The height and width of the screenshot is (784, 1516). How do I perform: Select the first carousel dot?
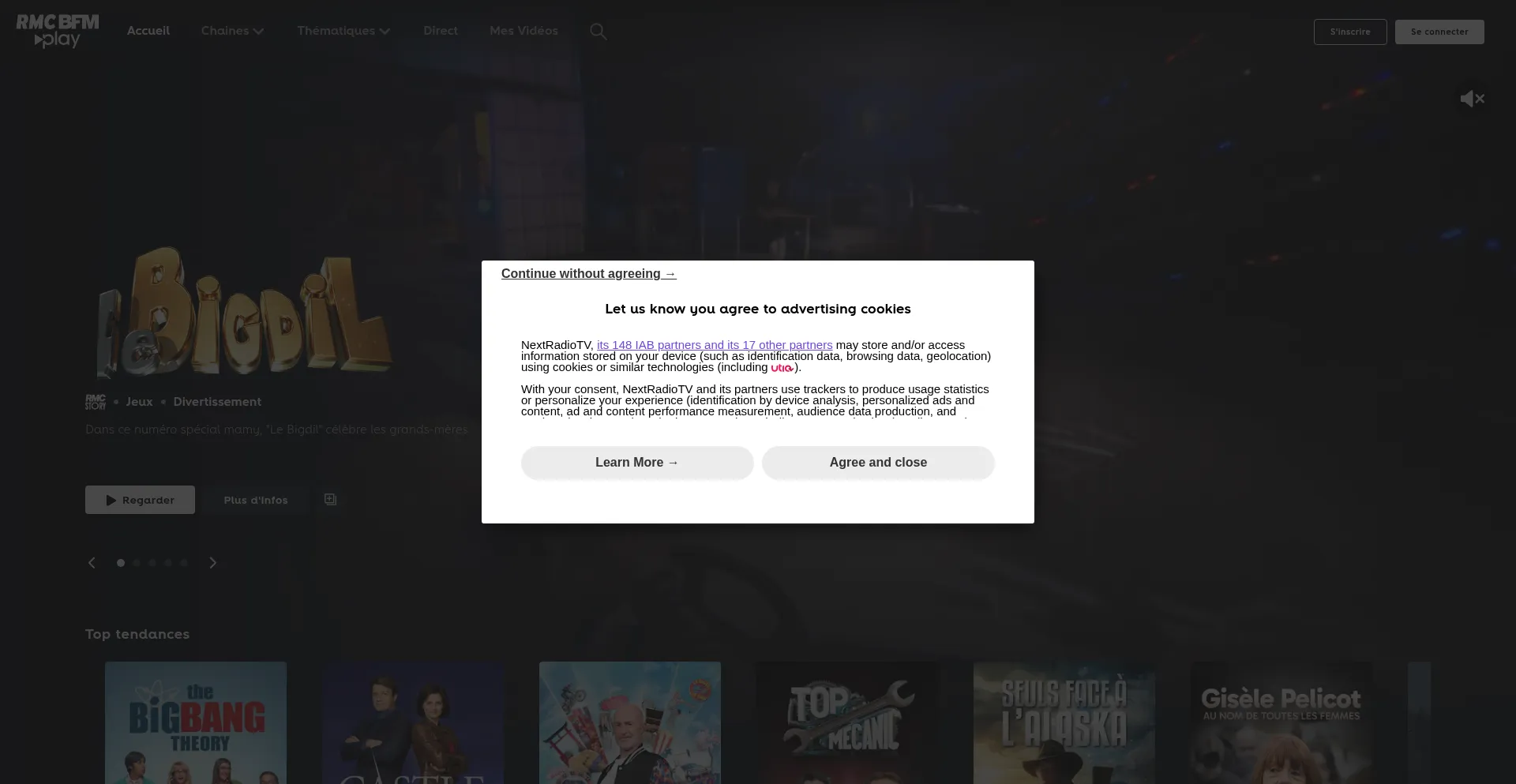121,563
